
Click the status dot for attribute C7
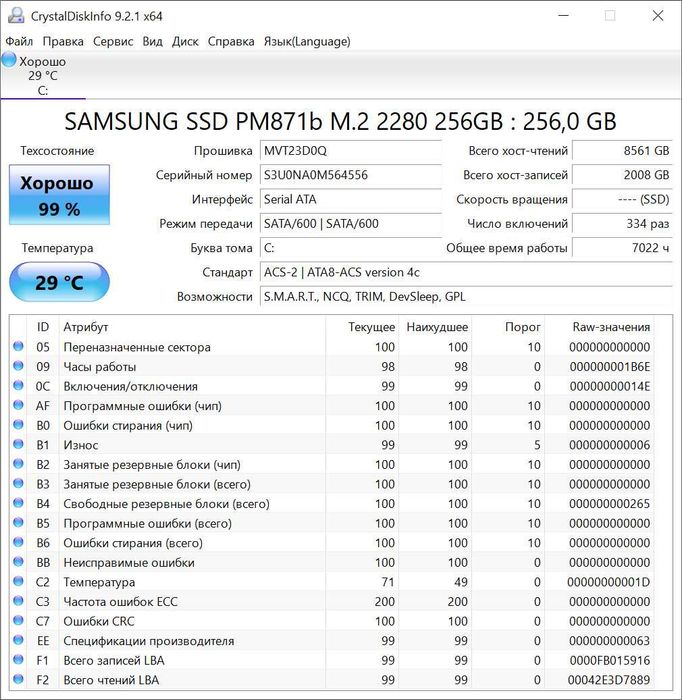pos(18,620)
